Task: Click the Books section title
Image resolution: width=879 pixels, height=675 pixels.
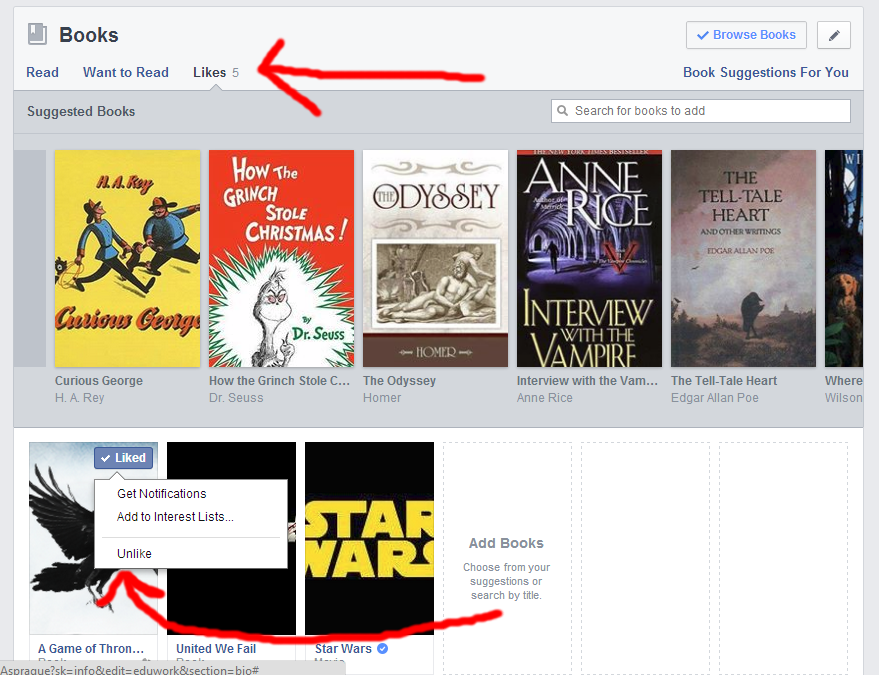Action: point(89,35)
